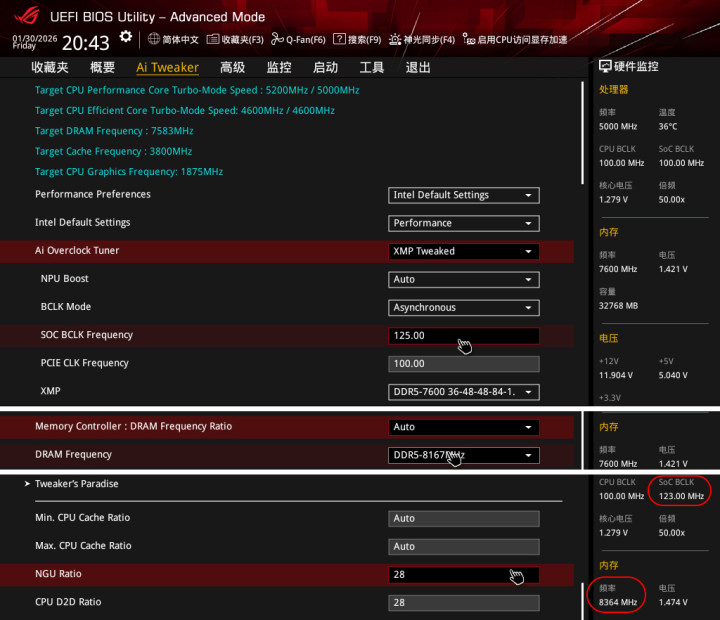Click the main panel vertical scrollbar
Screen dimensions: 720x620
582,133
